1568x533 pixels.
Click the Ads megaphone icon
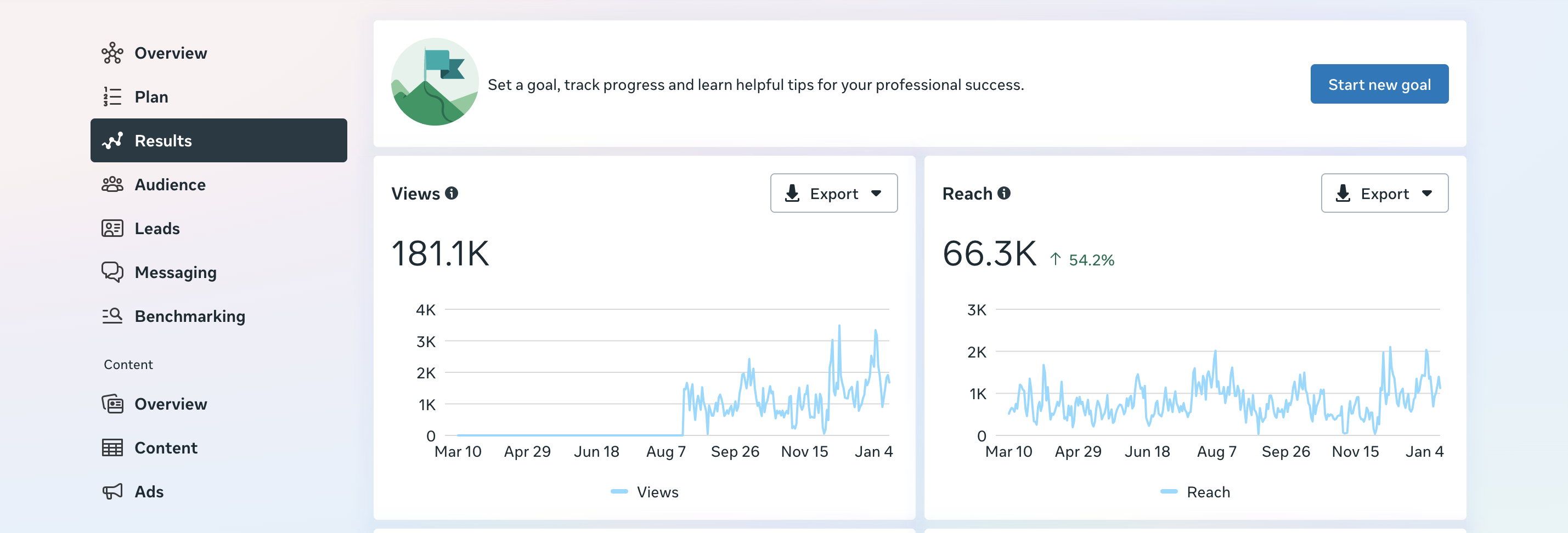[112, 491]
